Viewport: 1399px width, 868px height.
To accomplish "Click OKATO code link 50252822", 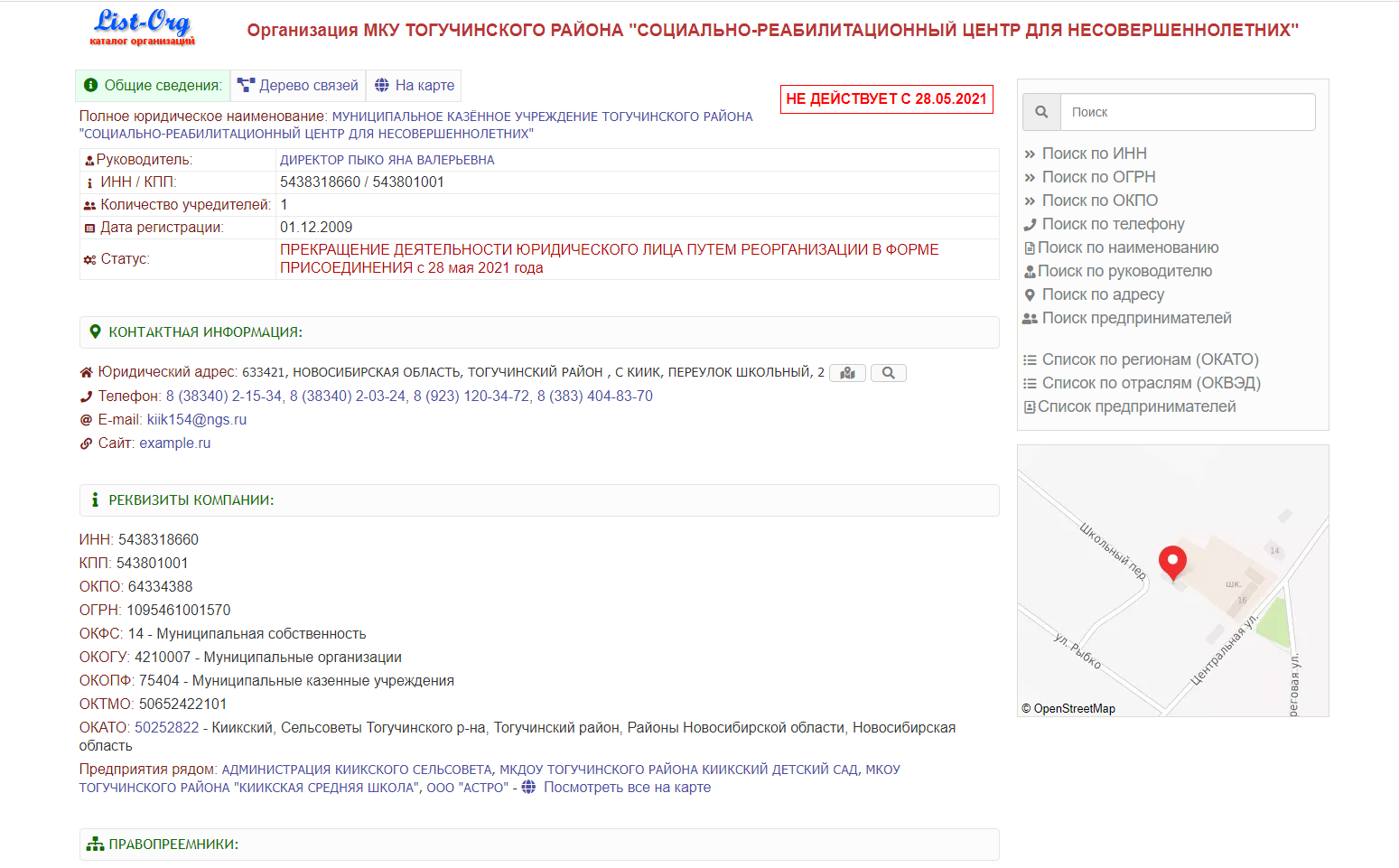I will tap(166, 728).
